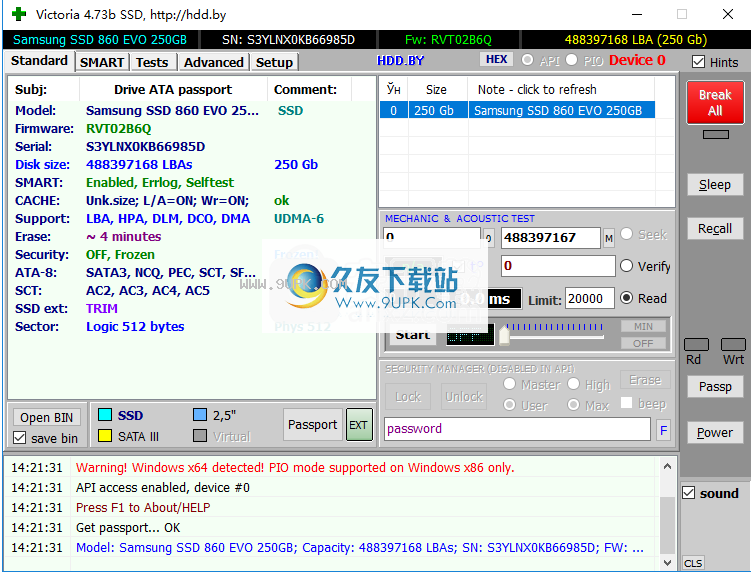Click the green cross Victoria app icon
The height and width of the screenshot is (573, 751).
[x=19, y=14]
